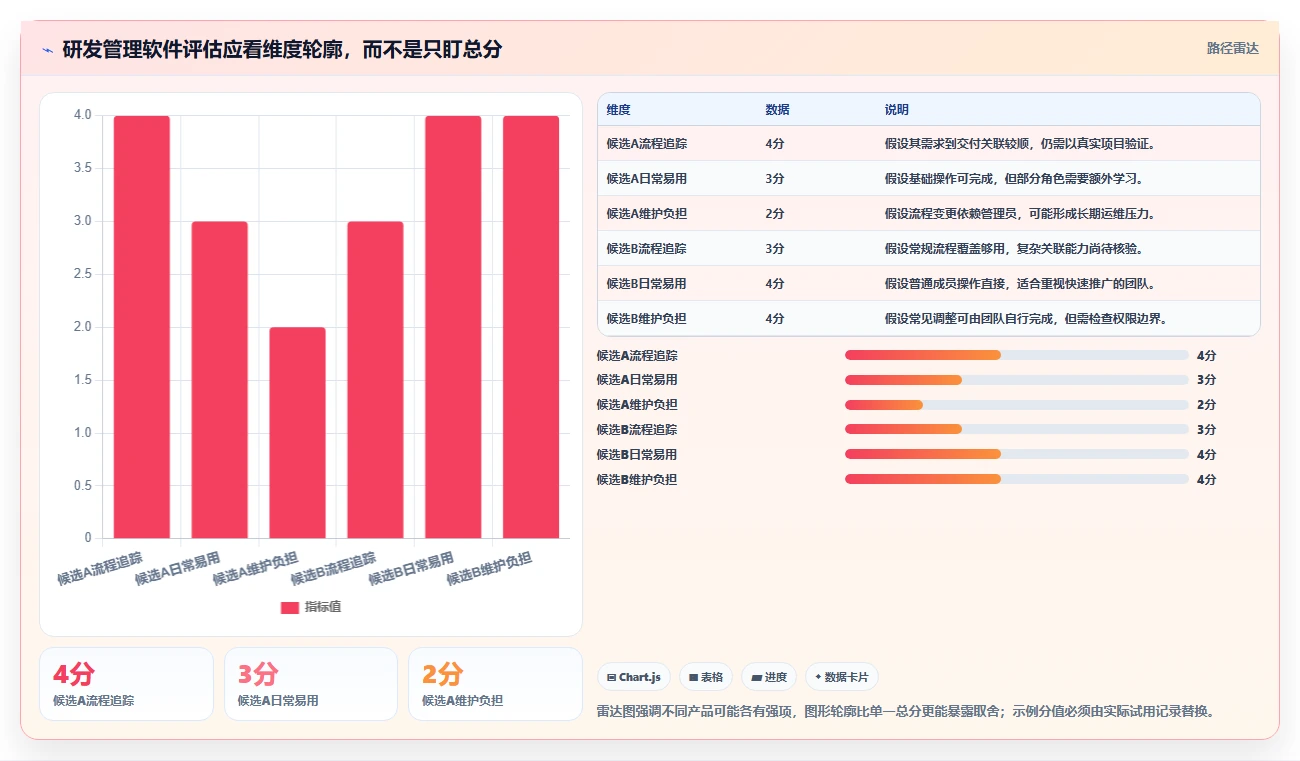Image resolution: width=1300 pixels, height=761 pixels.
Task: Click the 候选A维护负担 progress bar
Action: (x=1017, y=405)
